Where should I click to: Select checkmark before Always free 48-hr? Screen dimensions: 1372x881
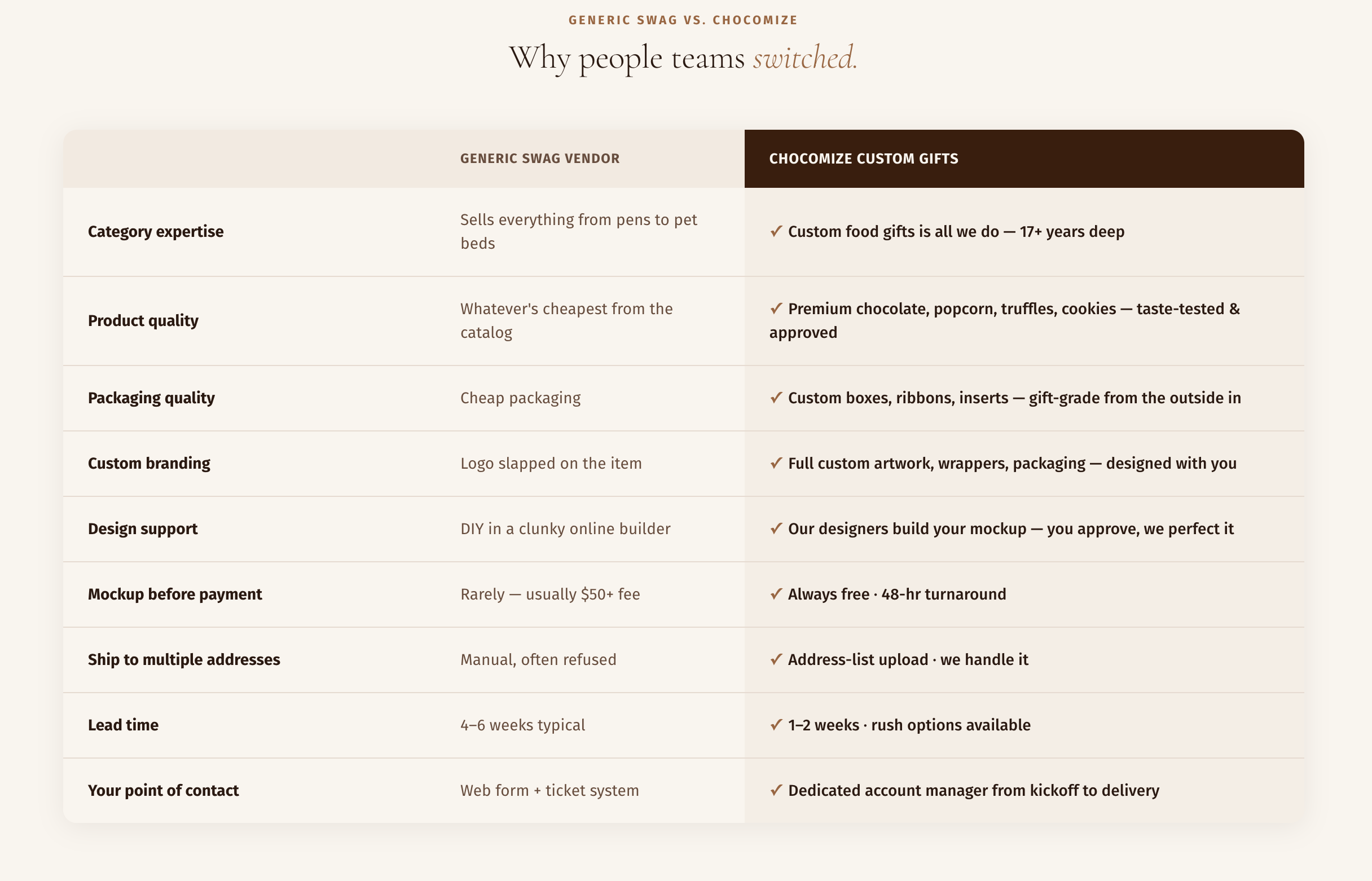pyautogui.click(x=776, y=594)
